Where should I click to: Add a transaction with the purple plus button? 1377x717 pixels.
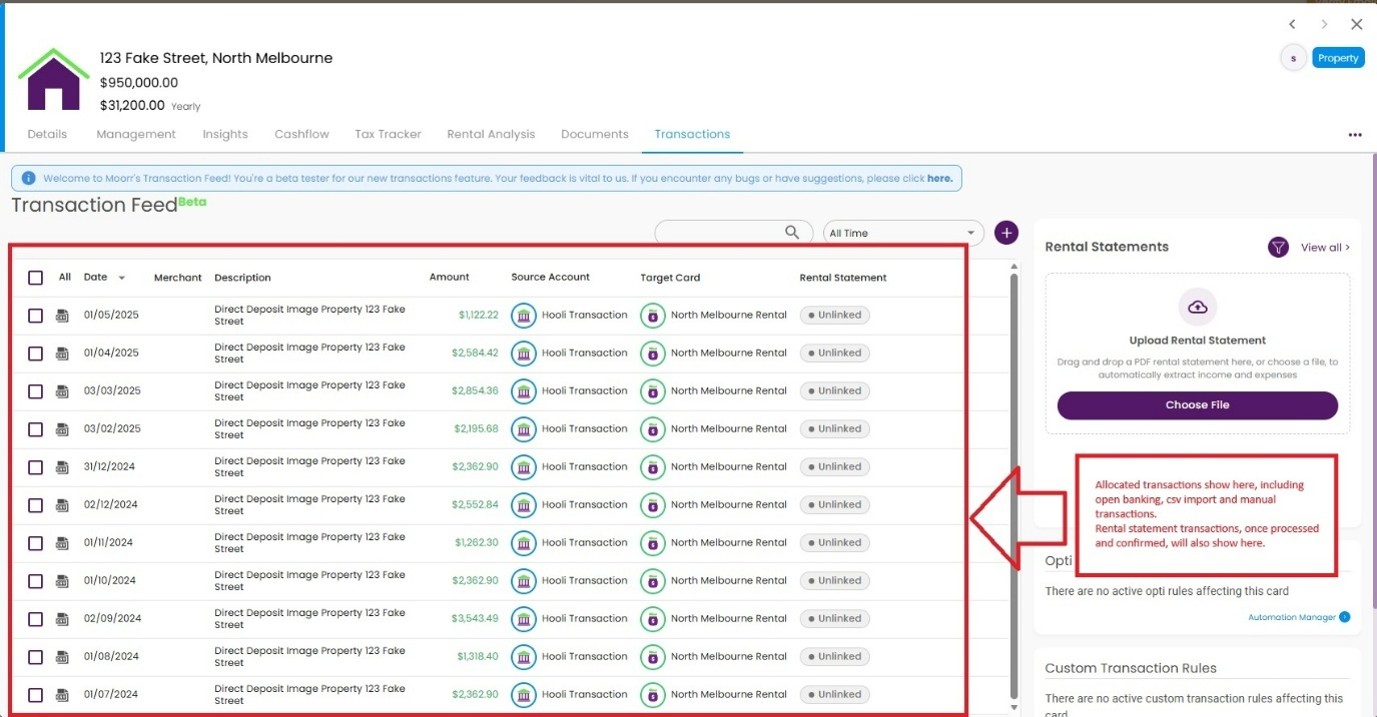pyautogui.click(x=1006, y=232)
